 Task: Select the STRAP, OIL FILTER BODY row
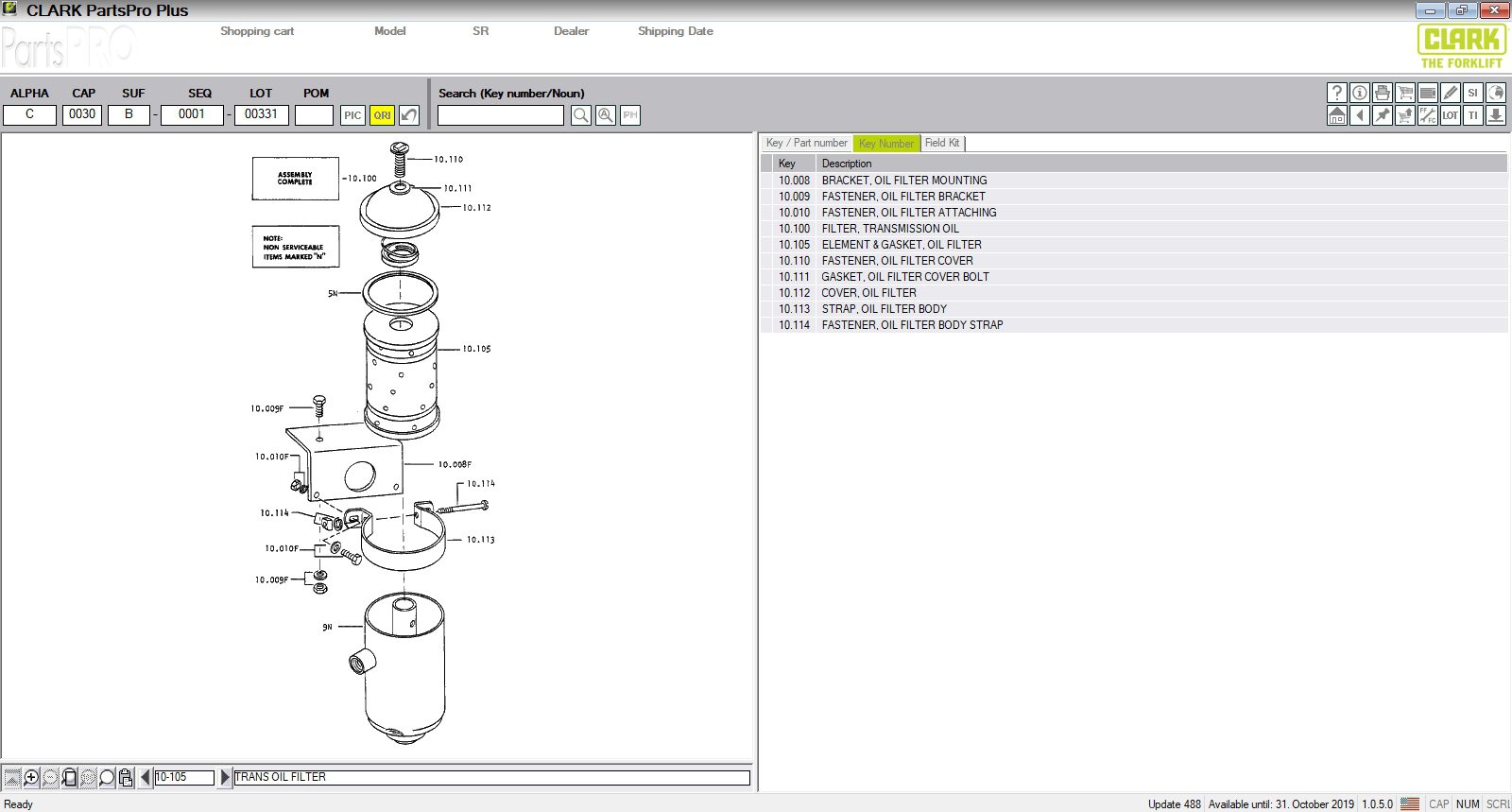coord(884,309)
